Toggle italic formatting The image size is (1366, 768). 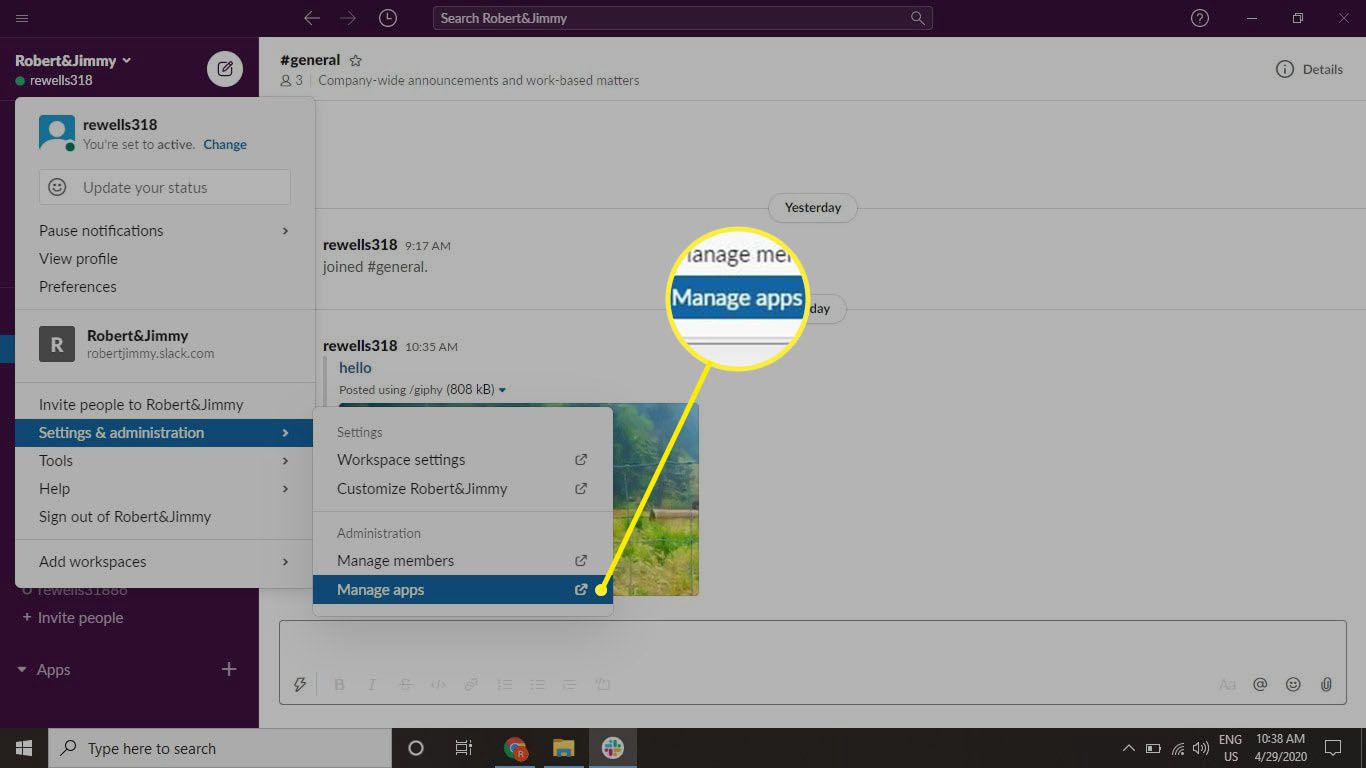pyautogui.click(x=372, y=685)
